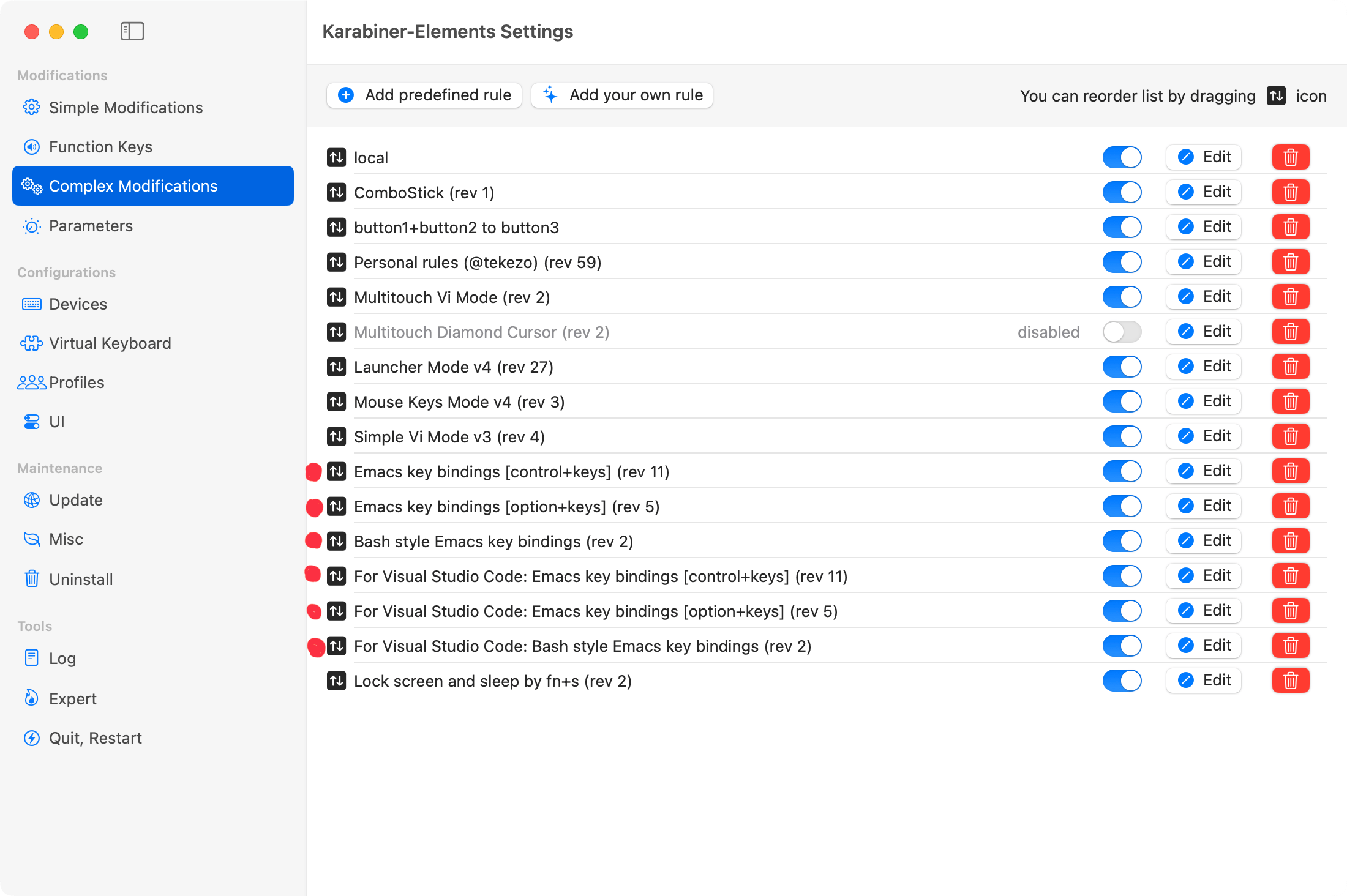The width and height of the screenshot is (1347, 896).
Task: Click reorder icon for Launcher Mode v4
Action: click(336, 367)
